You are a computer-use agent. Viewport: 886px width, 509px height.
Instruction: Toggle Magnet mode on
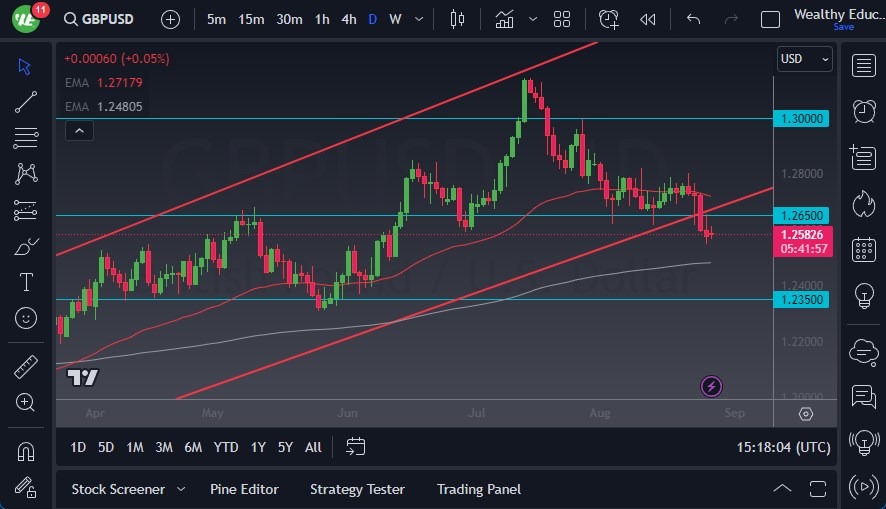[x=26, y=451]
